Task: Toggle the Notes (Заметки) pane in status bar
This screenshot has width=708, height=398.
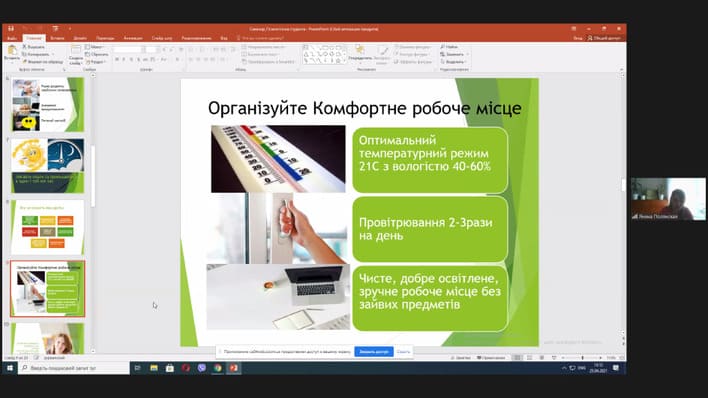Action: point(461,358)
